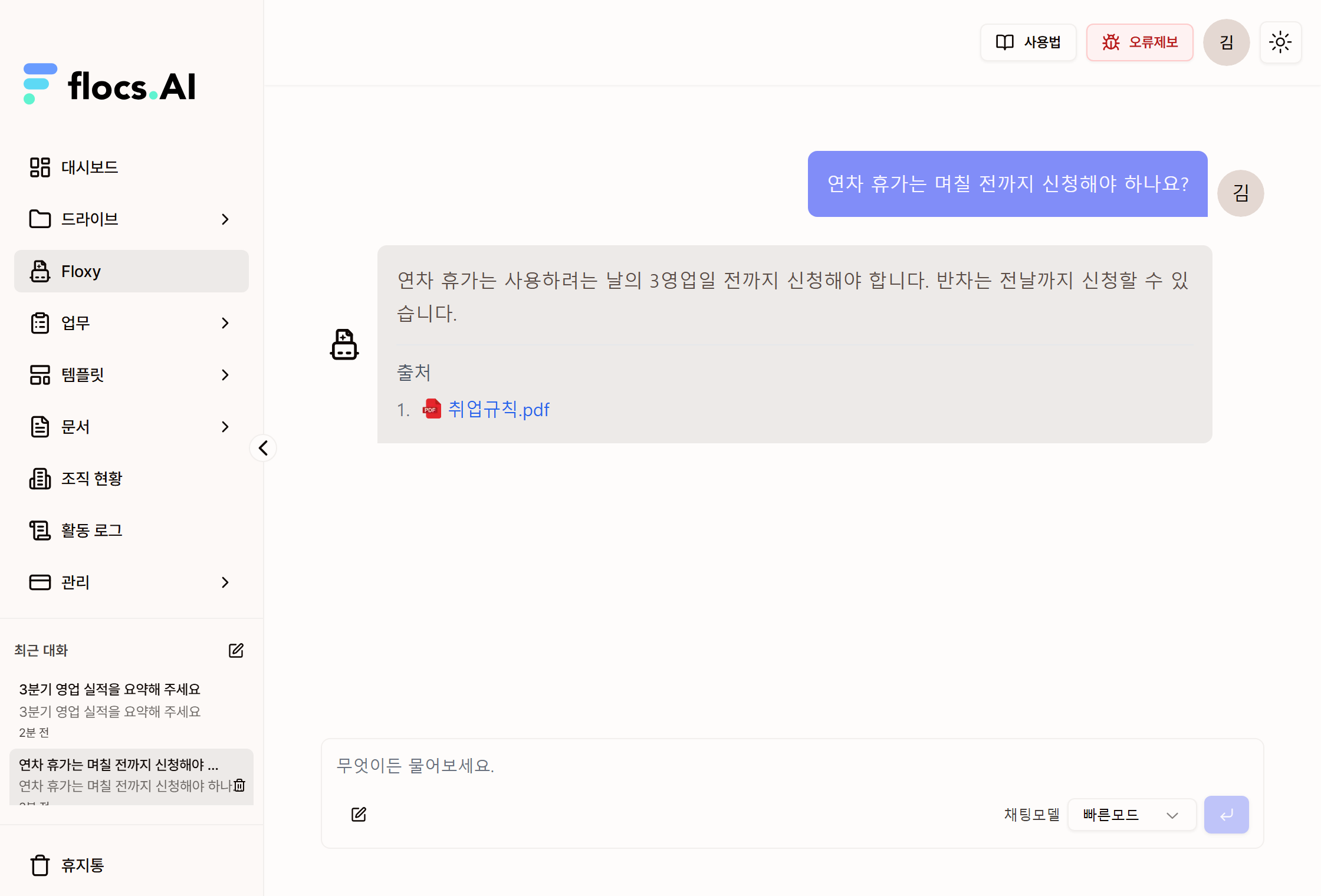Screen dimensions: 1321x896
Task: Click the 오류제보 bug report button
Action: click(1139, 42)
